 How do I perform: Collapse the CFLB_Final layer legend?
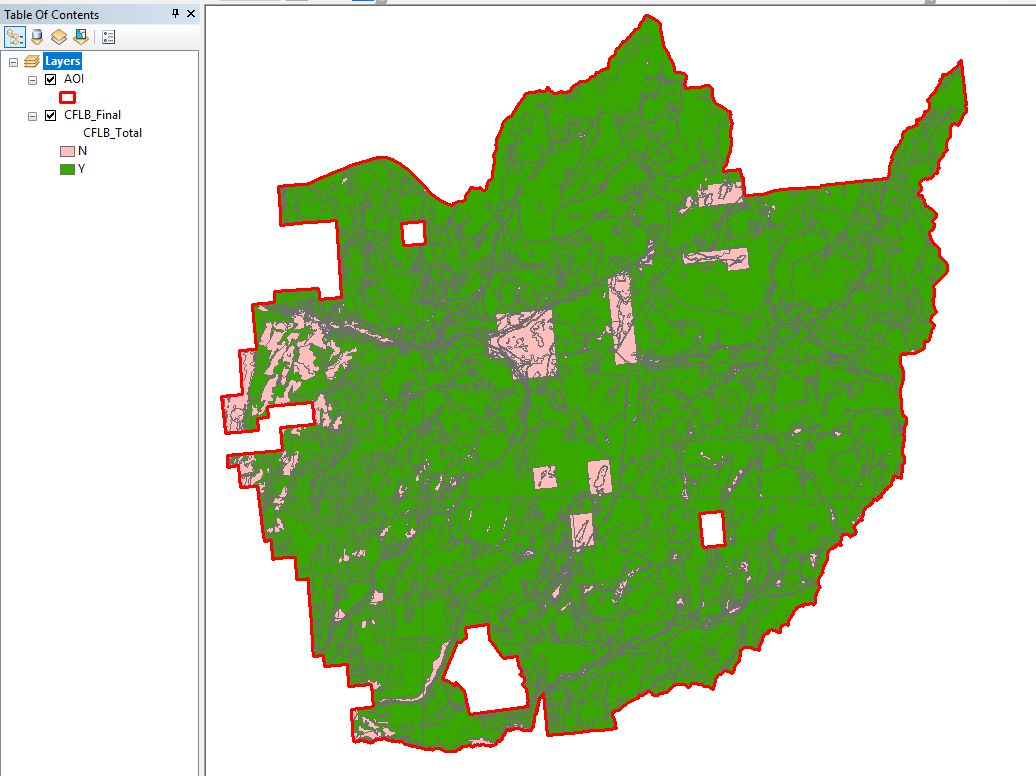(32, 115)
